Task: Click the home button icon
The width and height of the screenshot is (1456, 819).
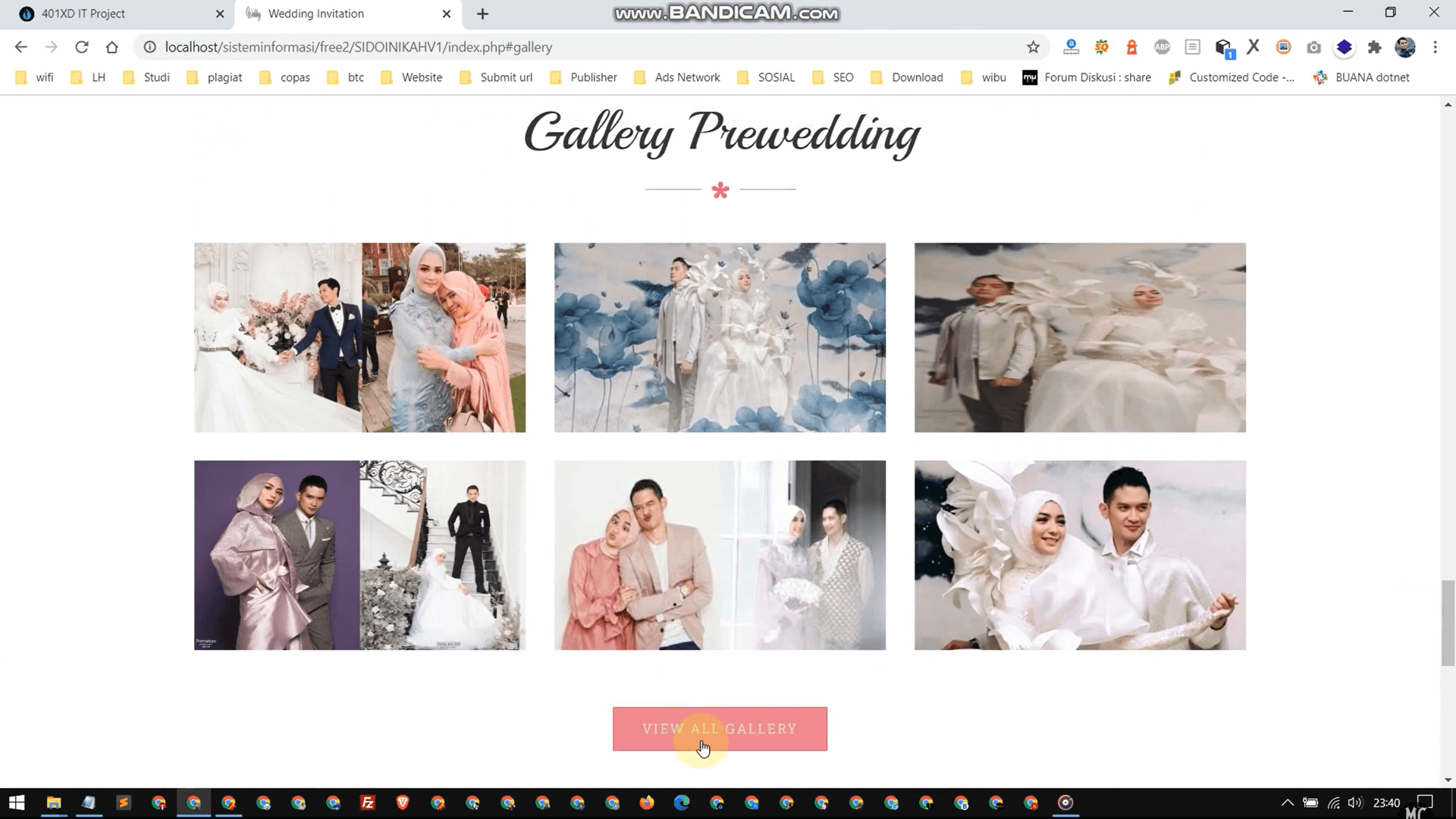Action: pos(112,47)
